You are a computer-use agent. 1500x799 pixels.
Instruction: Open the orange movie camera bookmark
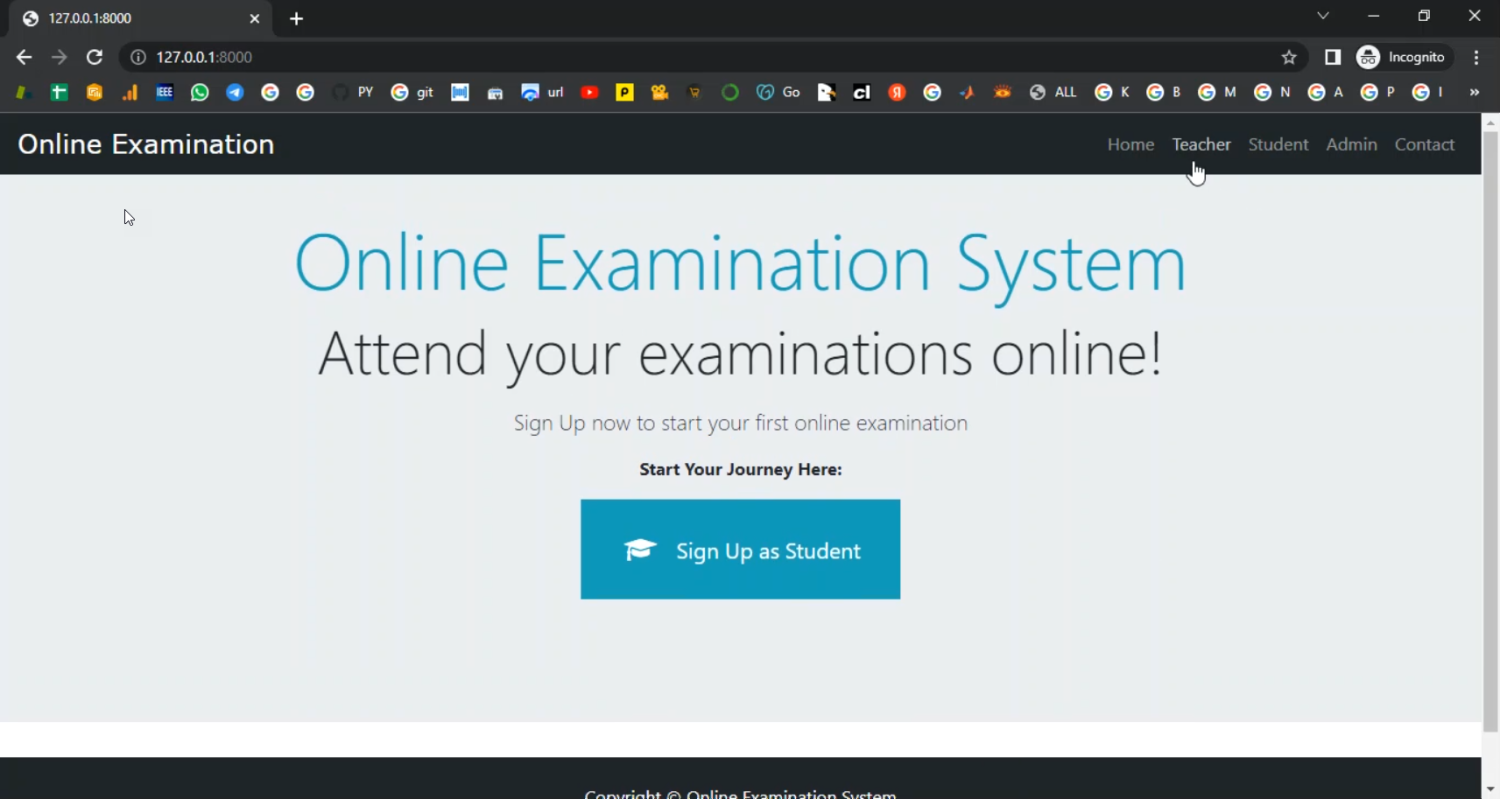tap(659, 92)
